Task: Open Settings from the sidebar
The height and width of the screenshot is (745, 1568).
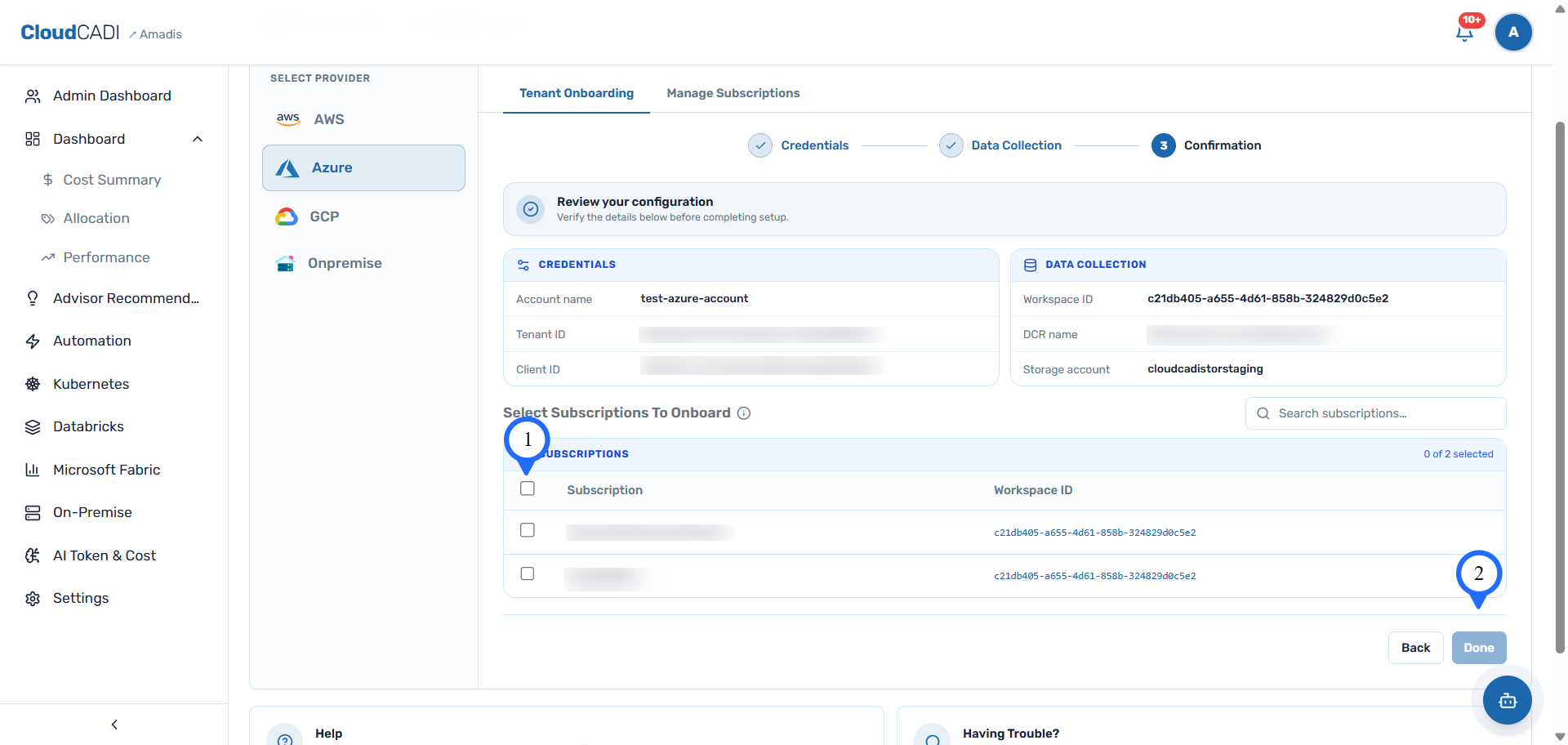Action: 81,599
